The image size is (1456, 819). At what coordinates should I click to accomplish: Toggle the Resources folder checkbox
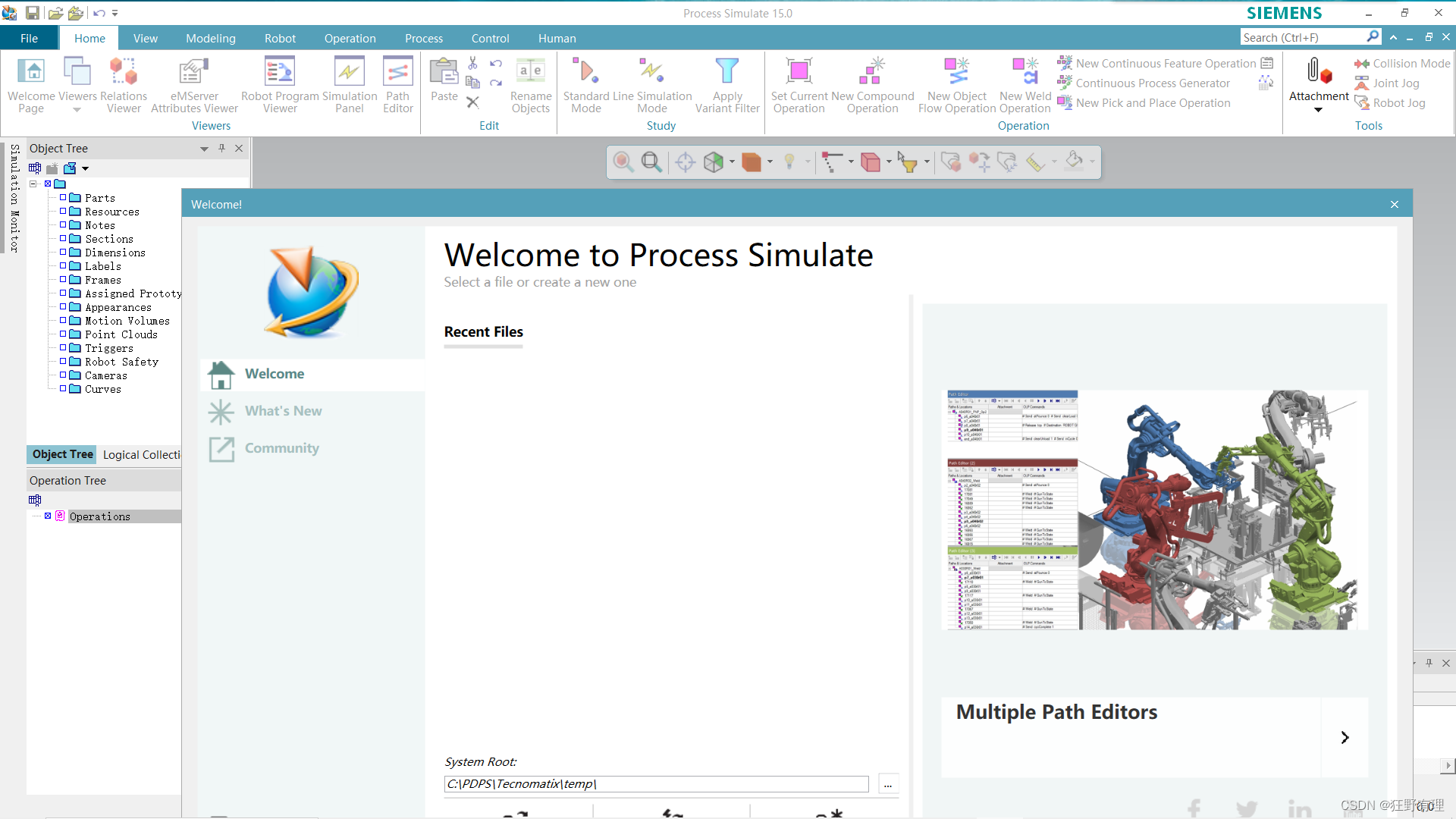tap(64, 212)
